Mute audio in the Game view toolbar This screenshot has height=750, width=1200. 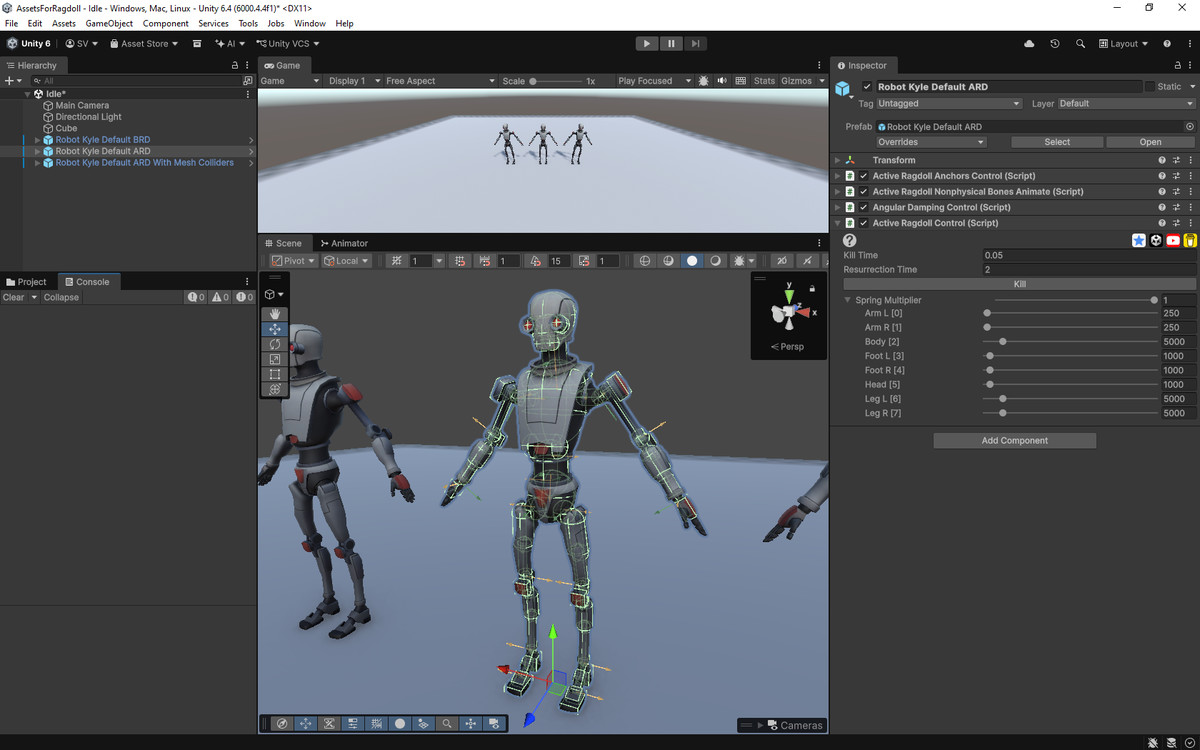click(x=722, y=81)
